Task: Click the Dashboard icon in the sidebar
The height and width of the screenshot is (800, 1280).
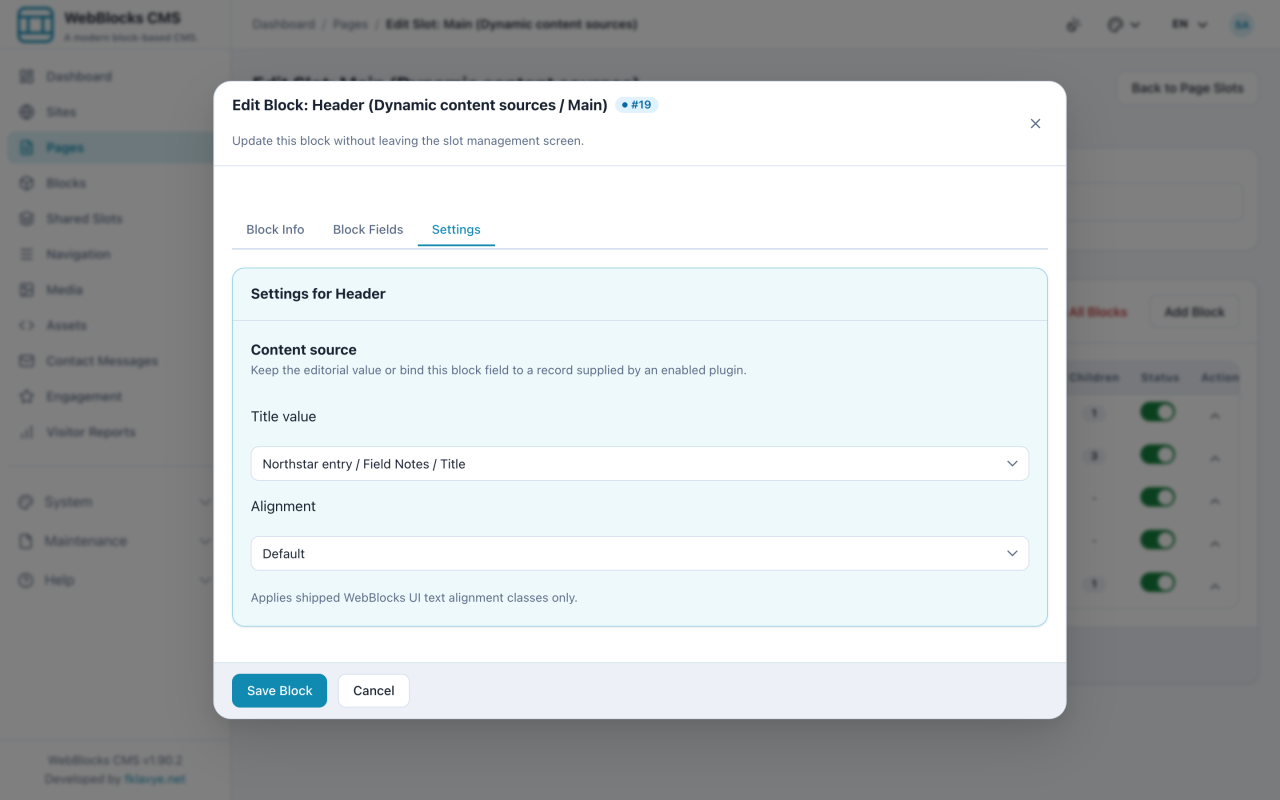Action: [x=27, y=77]
